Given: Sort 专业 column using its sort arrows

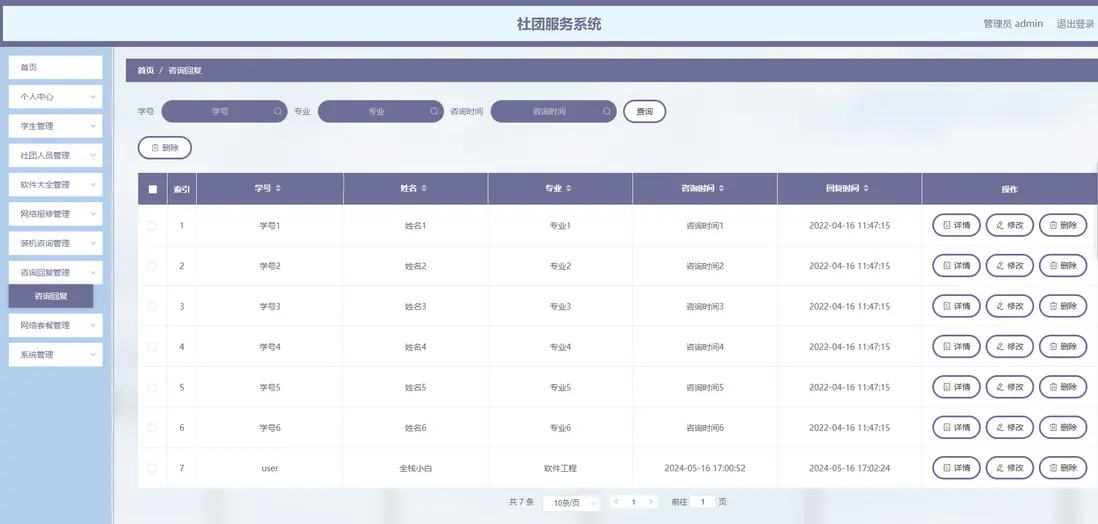Looking at the screenshot, I should (x=569, y=188).
